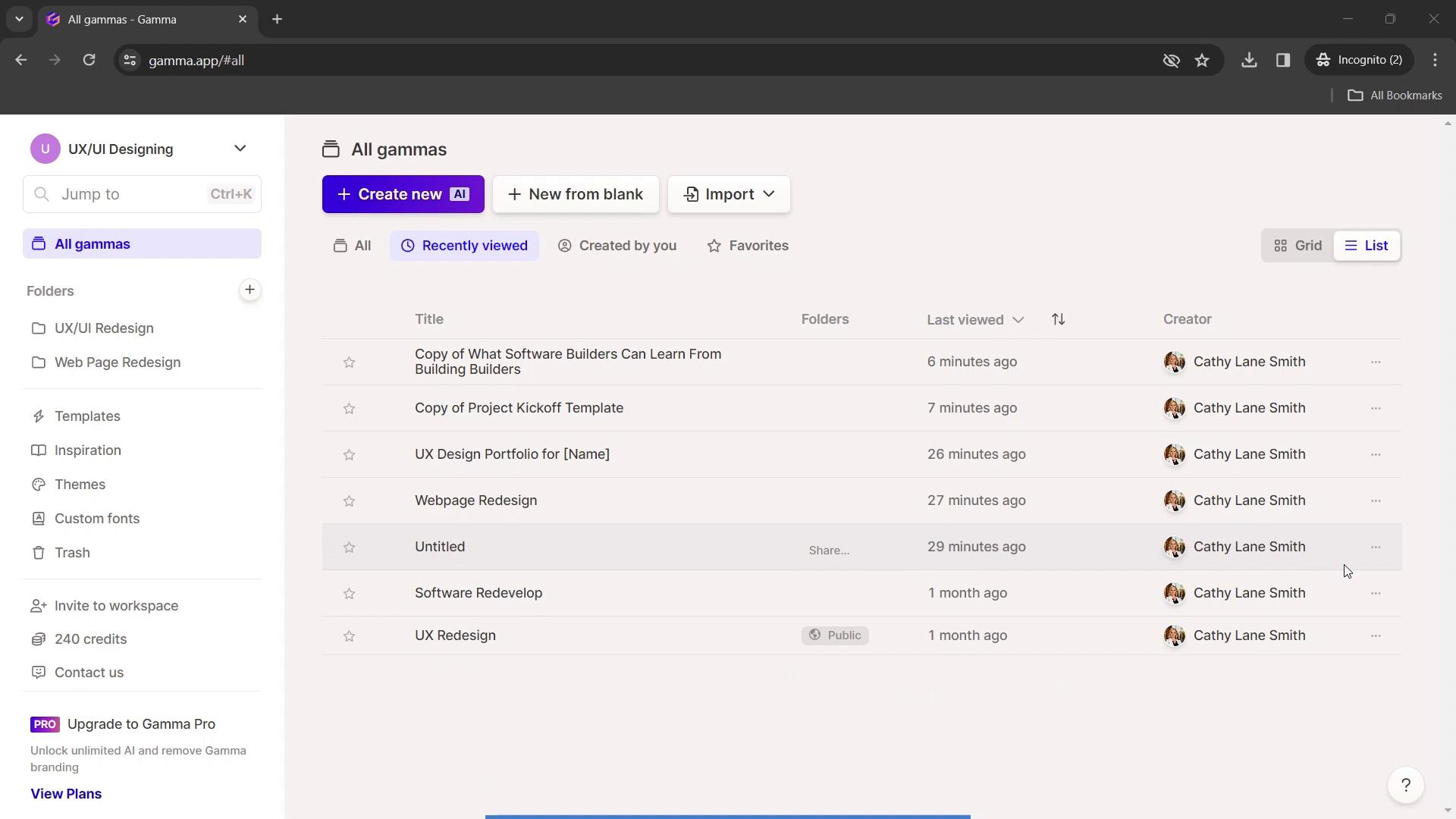Toggle the Created by you filter
Viewport: 1456px width, 819px height.
click(x=617, y=245)
